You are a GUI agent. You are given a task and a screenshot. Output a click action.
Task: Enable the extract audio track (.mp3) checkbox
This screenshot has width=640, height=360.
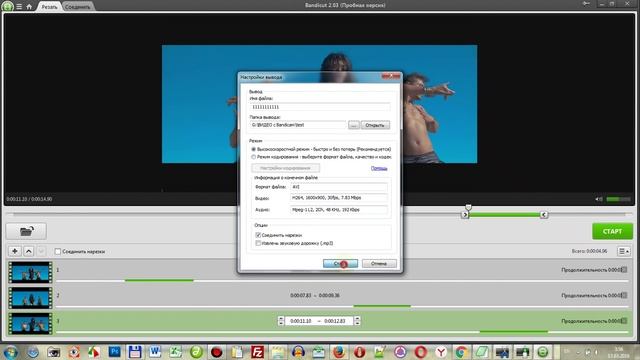tap(258, 243)
